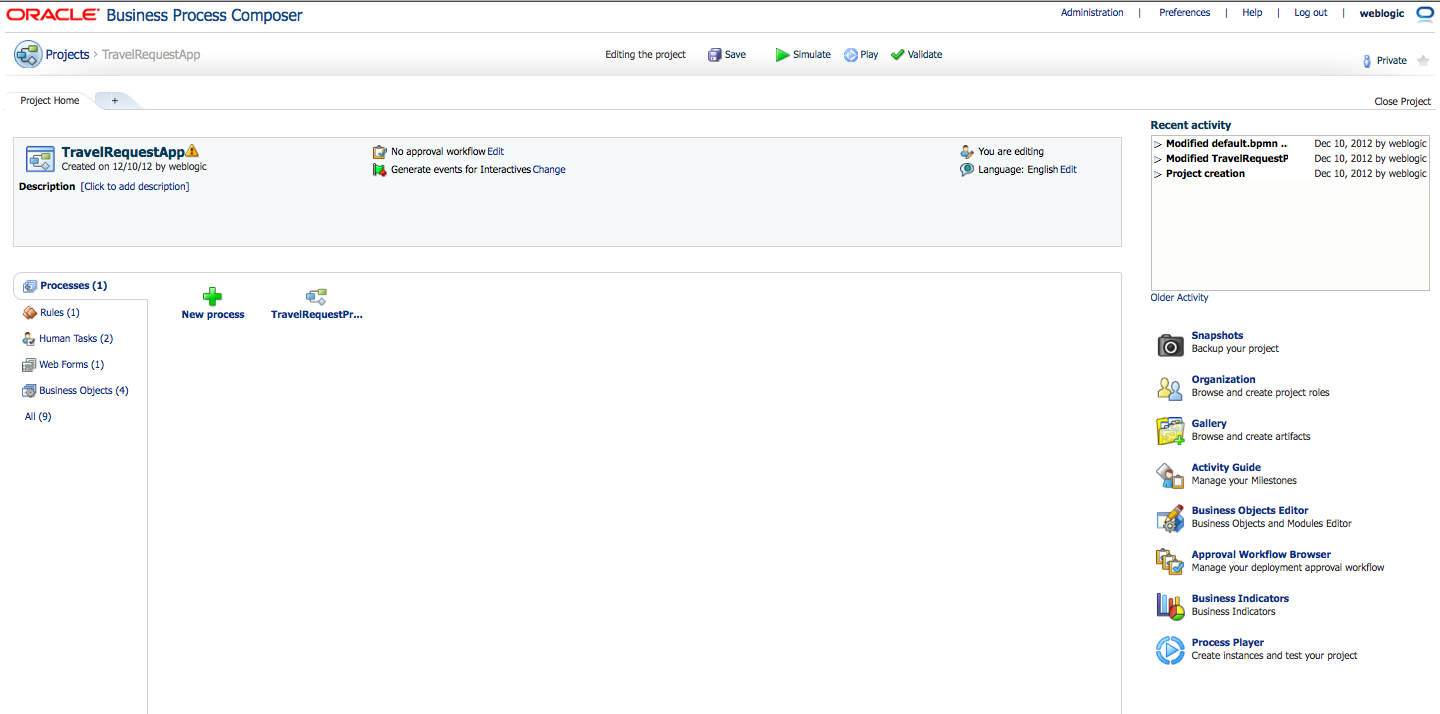This screenshot has height=714, width=1440.
Task: Click the TravelRequestApp breadcrumb text
Action: tap(151, 55)
